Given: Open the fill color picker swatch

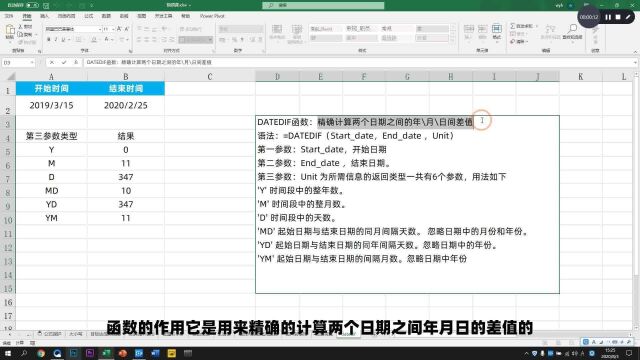Looking at the screenshot, I should 94,40.
